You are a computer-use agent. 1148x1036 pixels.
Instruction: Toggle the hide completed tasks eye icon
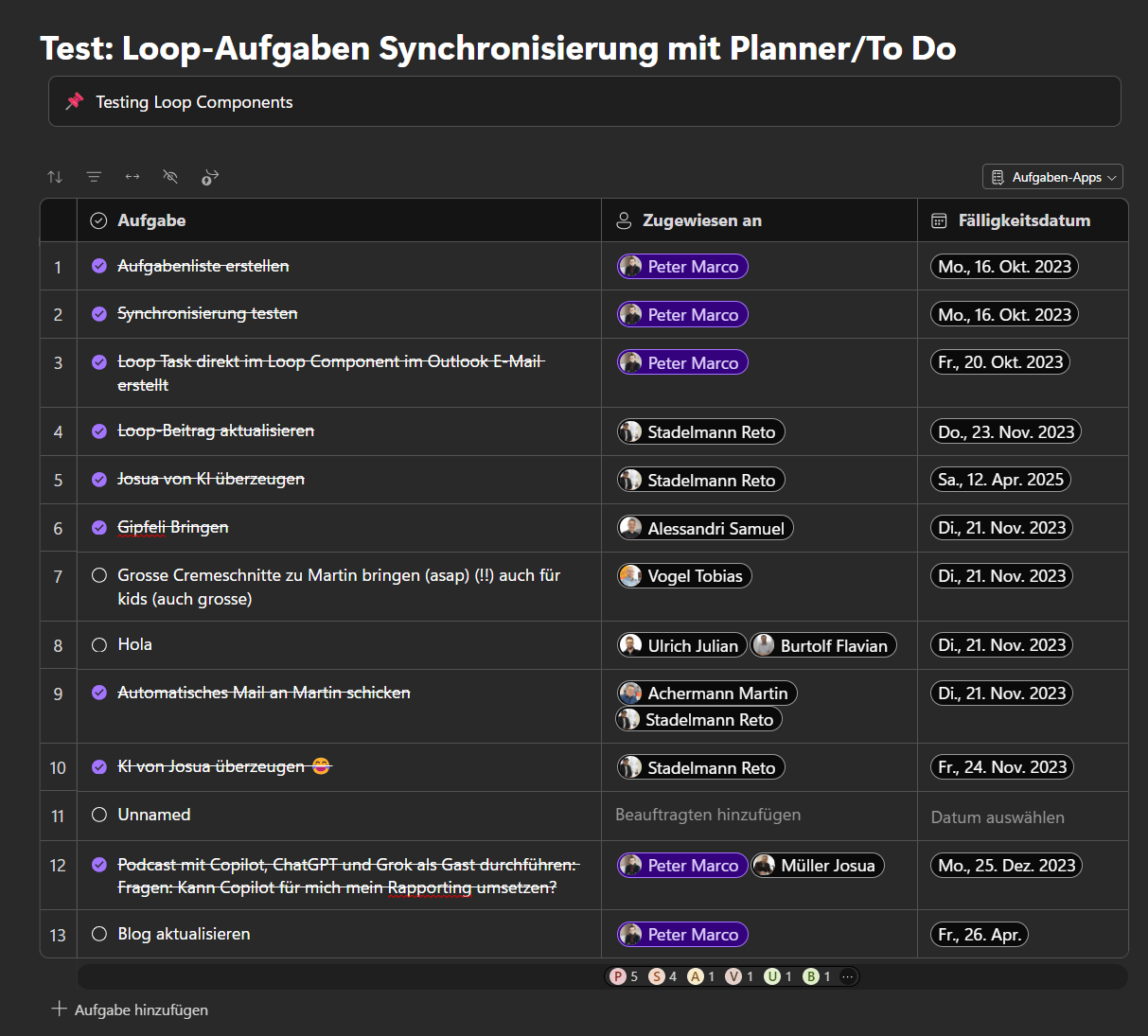(x=170, y=176)
